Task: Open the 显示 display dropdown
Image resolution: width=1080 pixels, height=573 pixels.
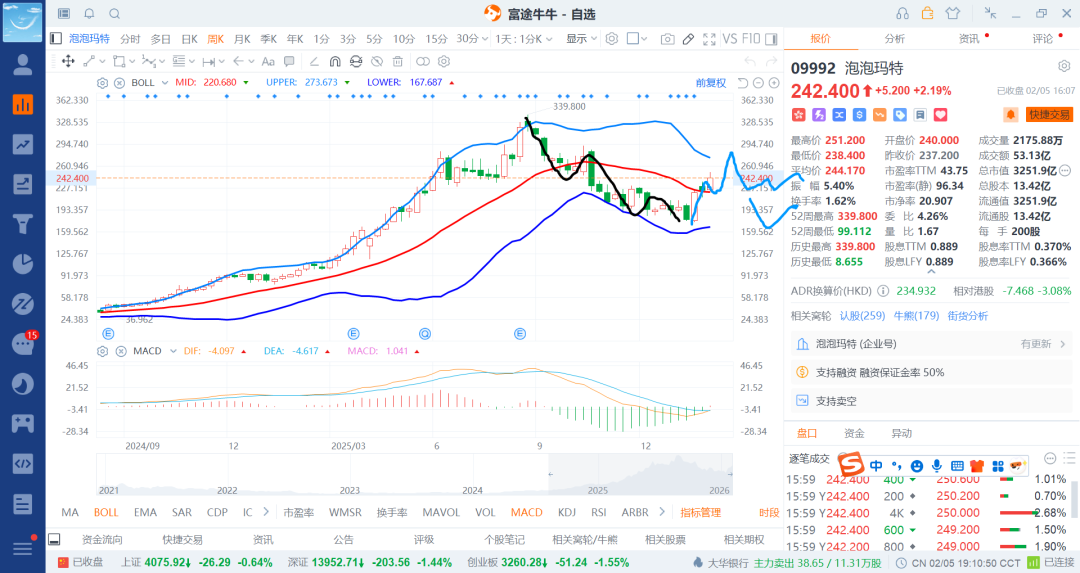Action: tap(580, 39)
